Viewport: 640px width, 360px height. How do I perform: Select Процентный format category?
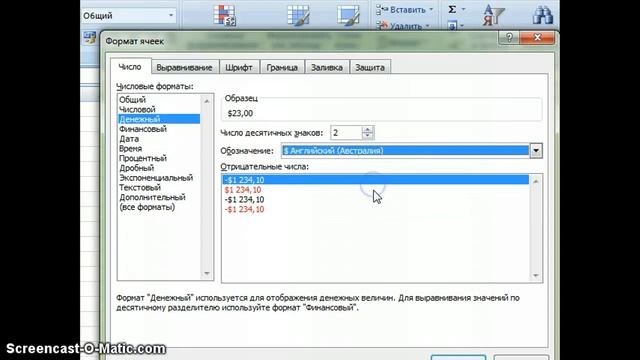(x=159, y=158)
